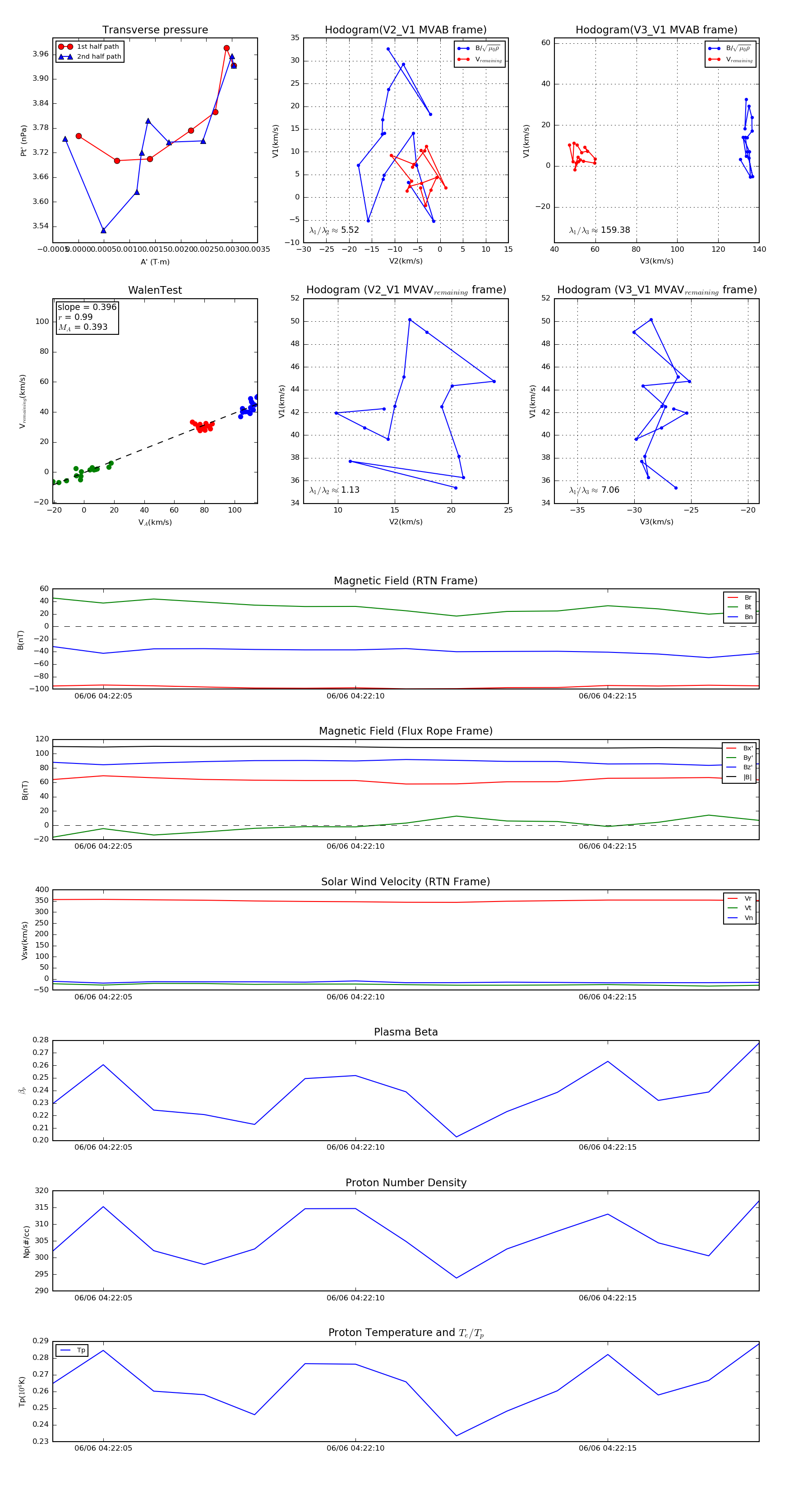Image resolution: width=812 pixels, height=1489 pixels.
Task: Click the V_A(km/s) axis label in WalenTest
Action: [155, 523]
